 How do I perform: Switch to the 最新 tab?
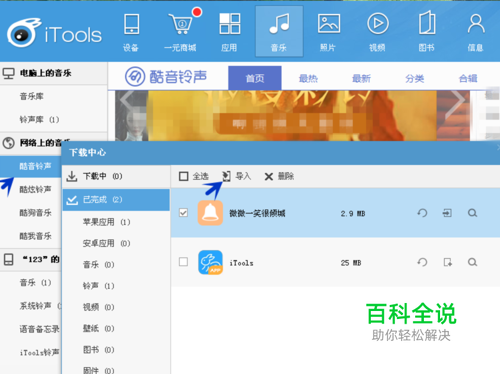pyautogui.click(x=361, y=78)
